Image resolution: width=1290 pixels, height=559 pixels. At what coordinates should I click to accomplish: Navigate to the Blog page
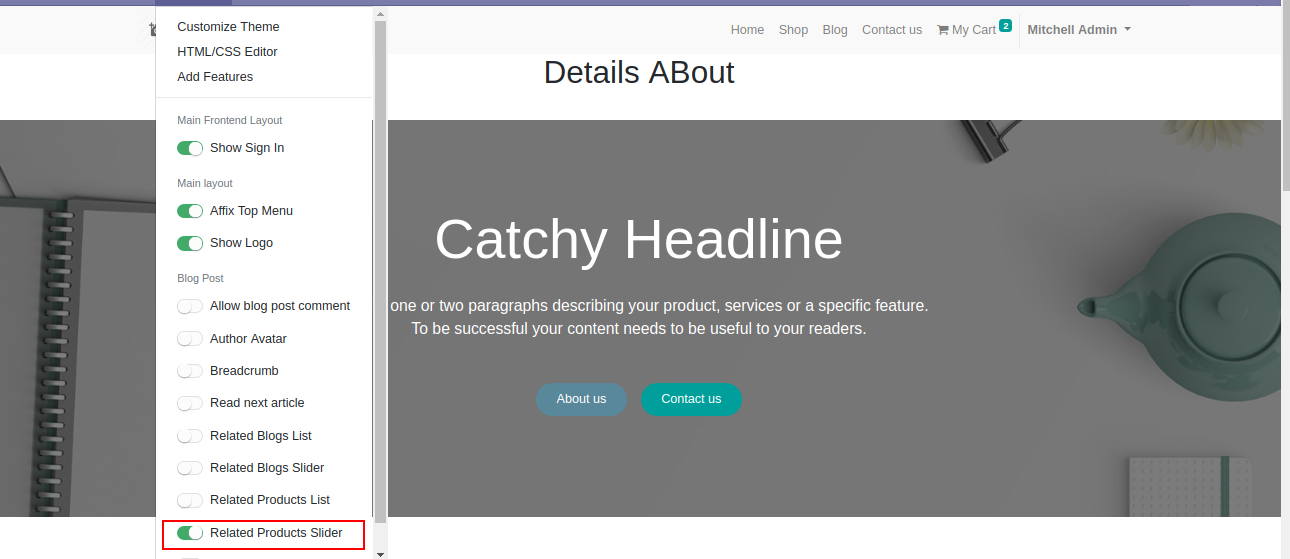point(835,30)
